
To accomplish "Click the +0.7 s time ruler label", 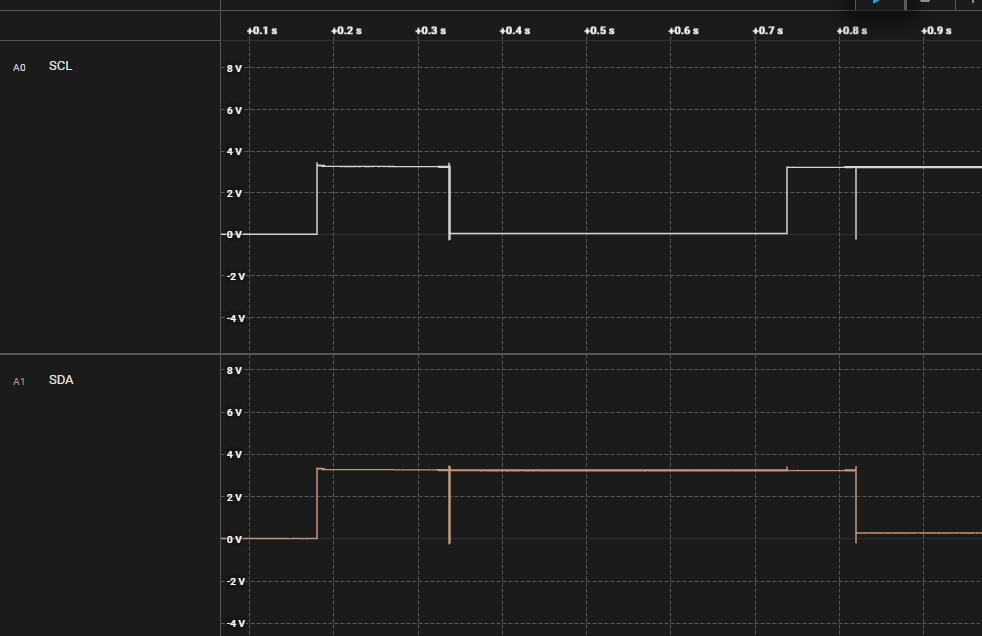I will click(x=768, y=31).
